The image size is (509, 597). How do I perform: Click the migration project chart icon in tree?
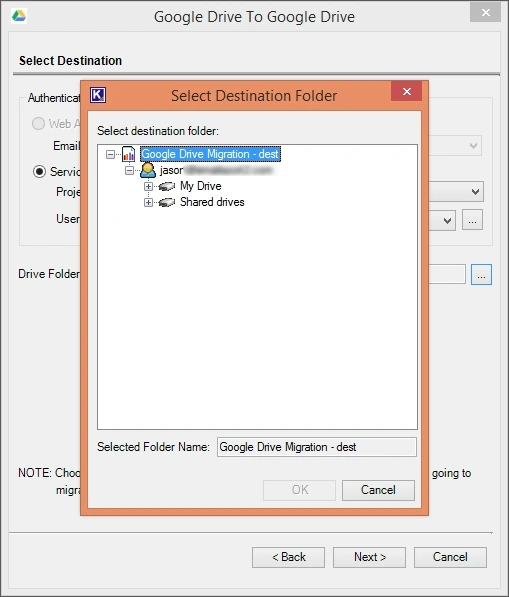pos(129,154)
